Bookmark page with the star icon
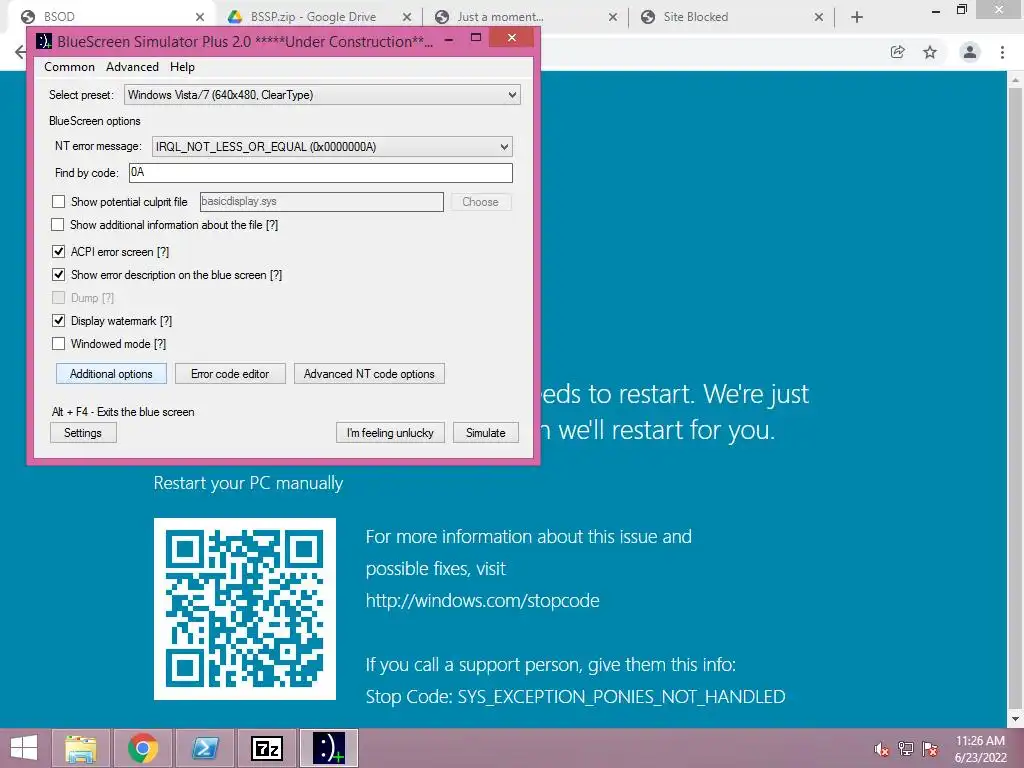 coord(930,52)
